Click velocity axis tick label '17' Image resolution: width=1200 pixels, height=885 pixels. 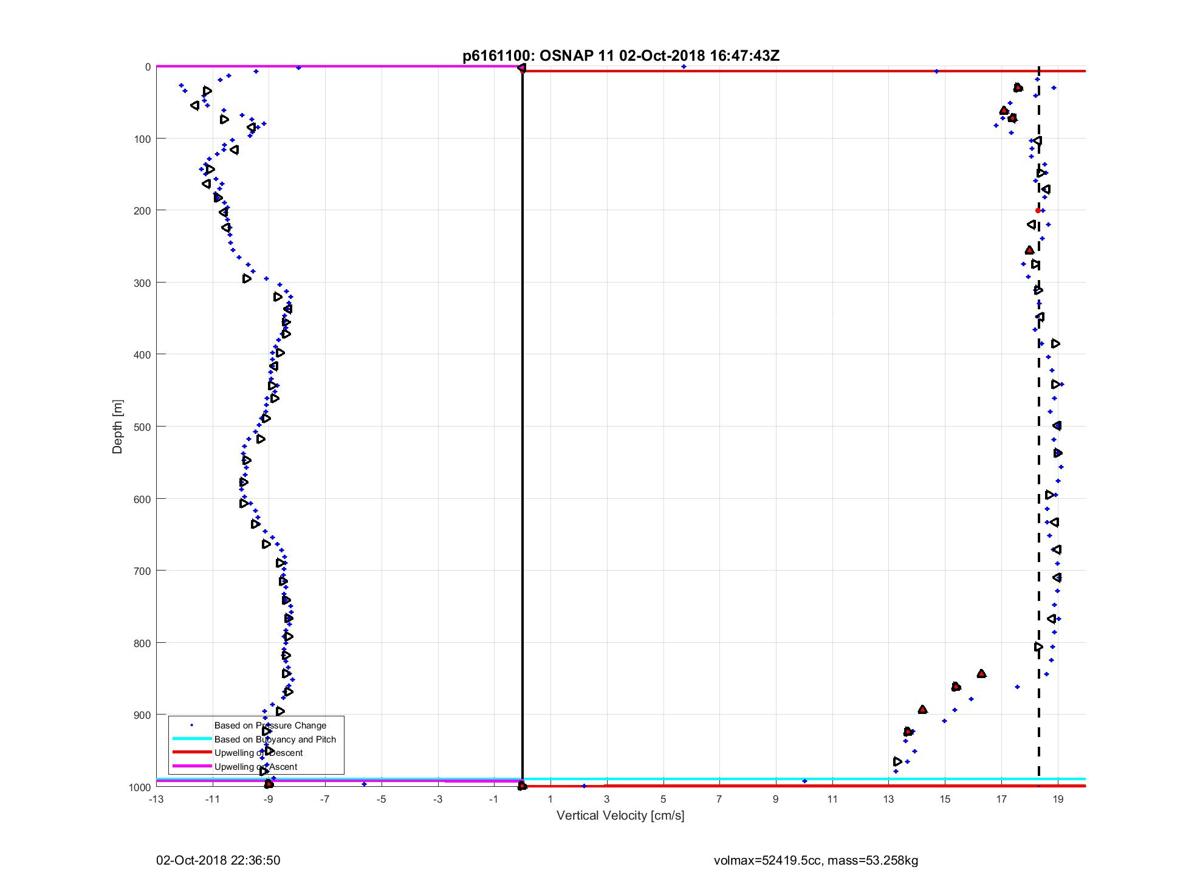click(1002, 799)
